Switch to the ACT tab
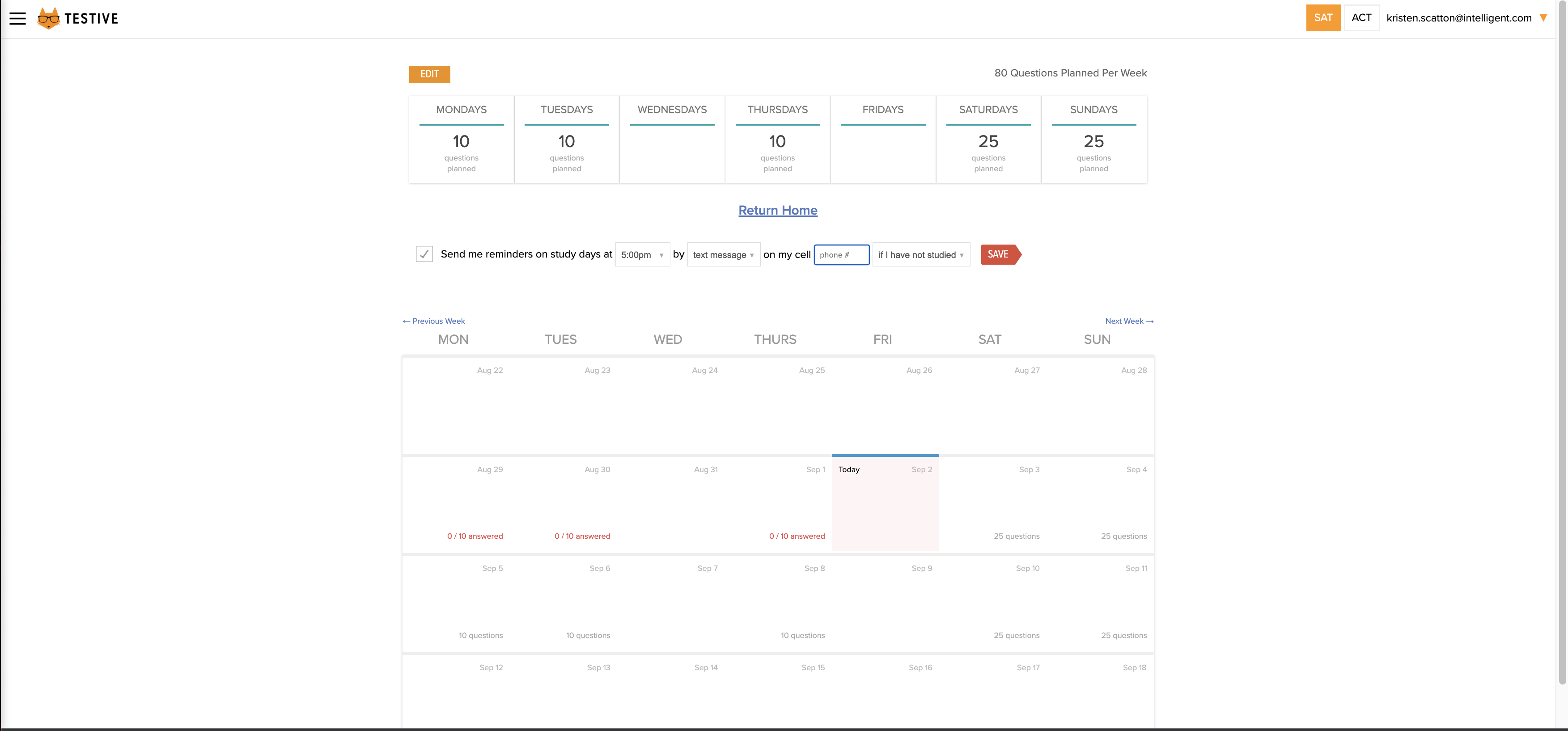This screenshot has height=731, width=1568. 1361,17
